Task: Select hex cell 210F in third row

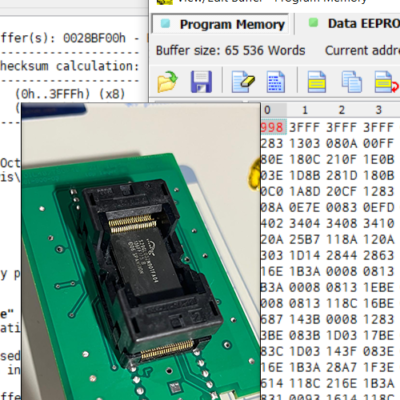Action: tap(341, 159)
